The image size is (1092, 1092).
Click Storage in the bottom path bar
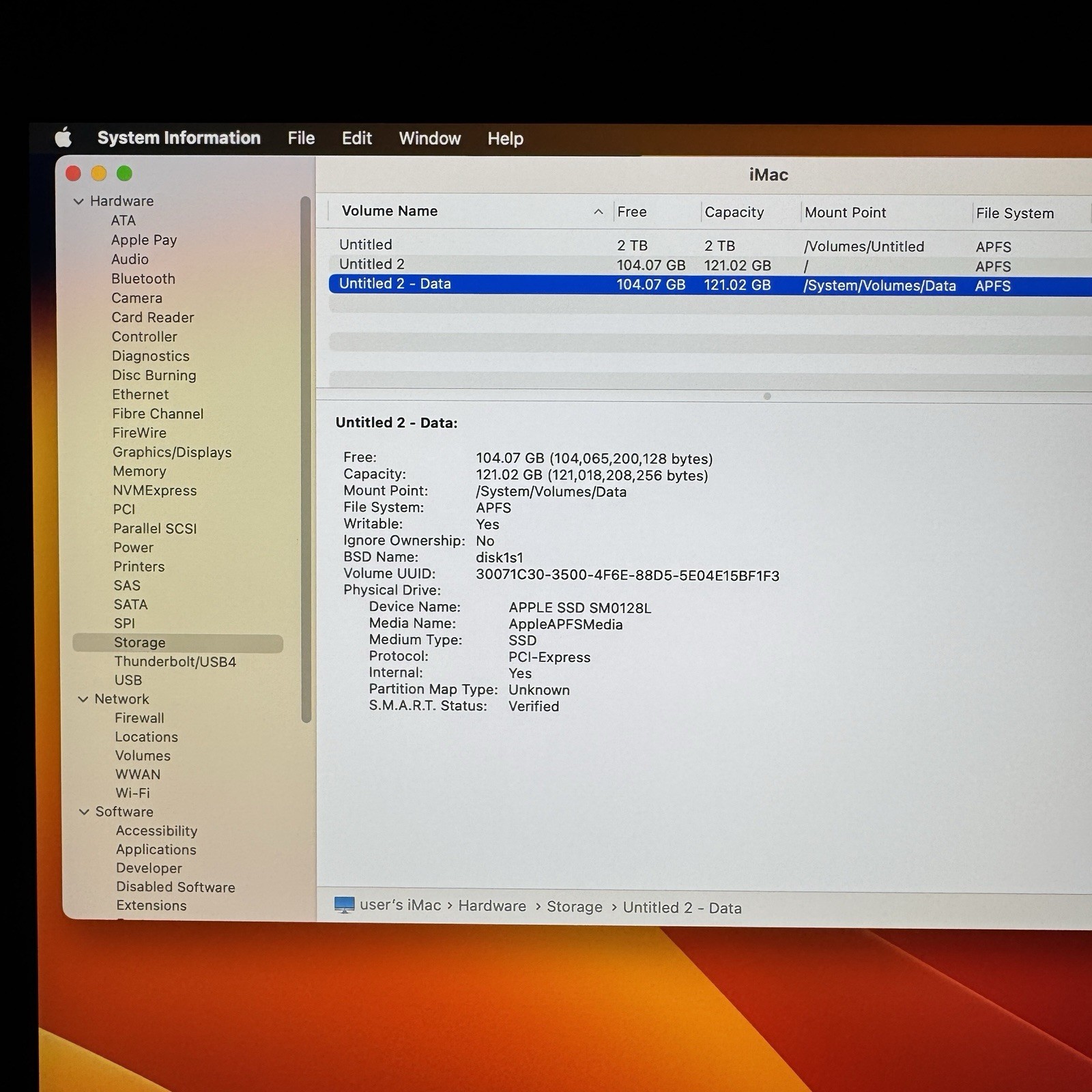coord(574,906)
